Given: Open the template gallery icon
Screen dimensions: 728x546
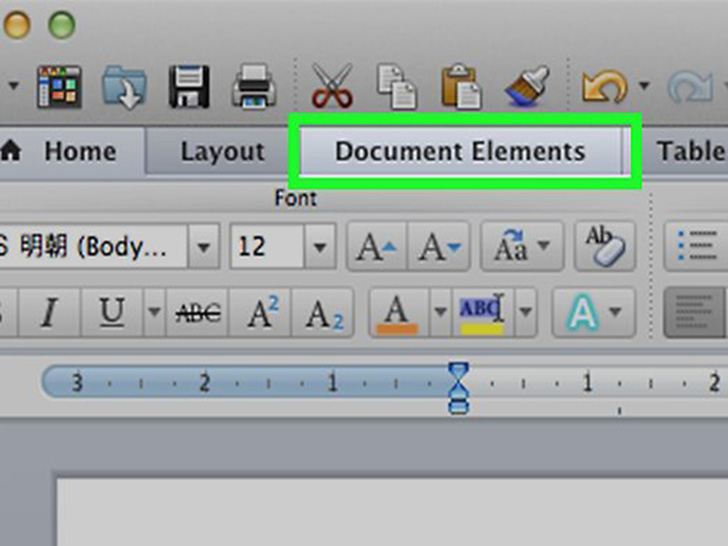Looking at the screenshot, I should 59,87.
